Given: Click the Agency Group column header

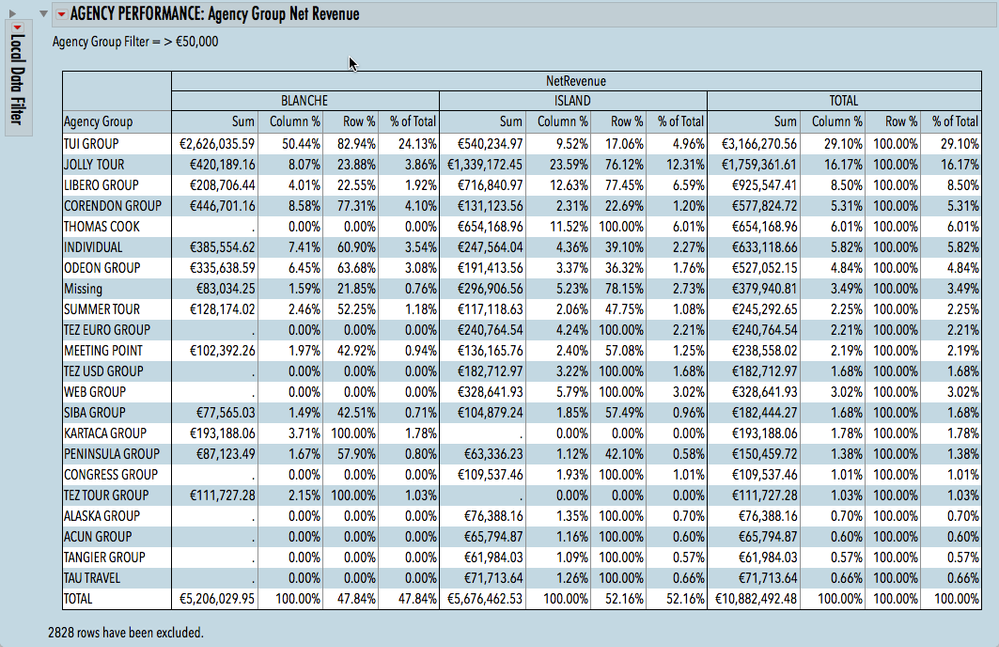Looking at the screenshot, I should point(98,122).
